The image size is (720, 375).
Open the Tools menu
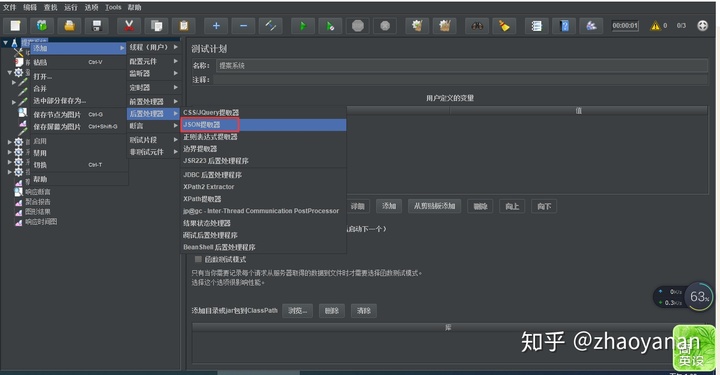[113, 7]
